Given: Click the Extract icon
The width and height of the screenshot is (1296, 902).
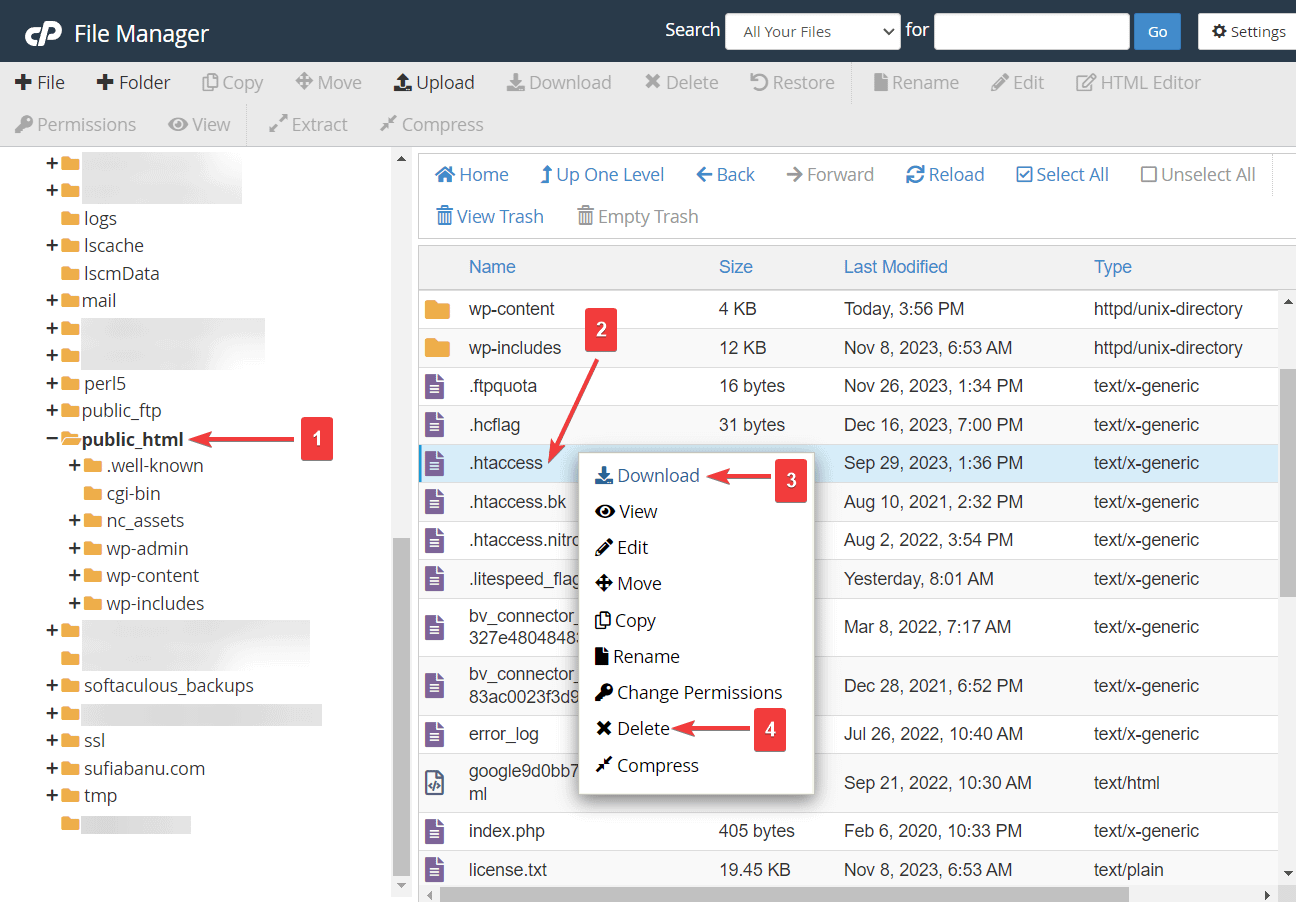Looking at the screenshot, I should (307, 124).
